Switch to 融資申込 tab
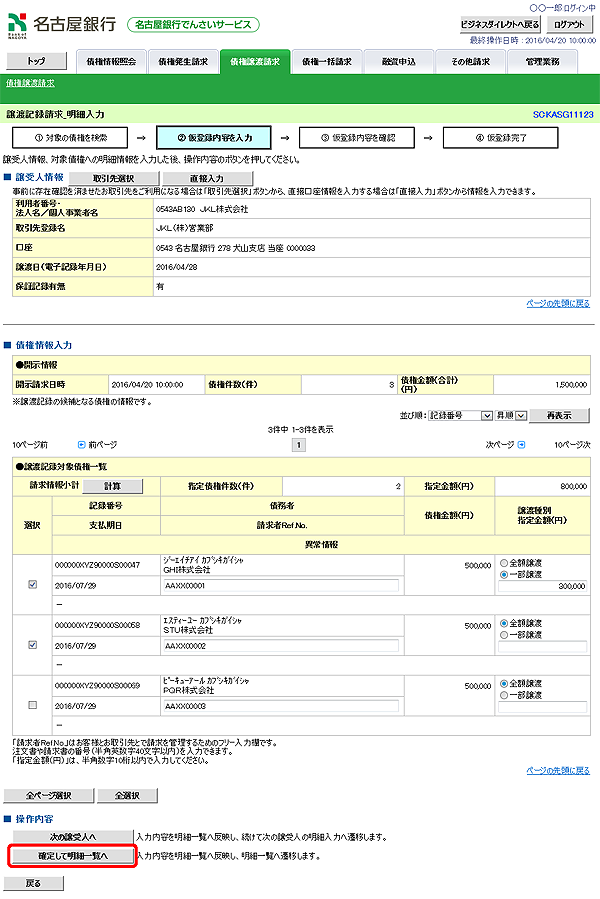Screen dimensions: 600x899 pyautogui.click(x=399, y=62)
